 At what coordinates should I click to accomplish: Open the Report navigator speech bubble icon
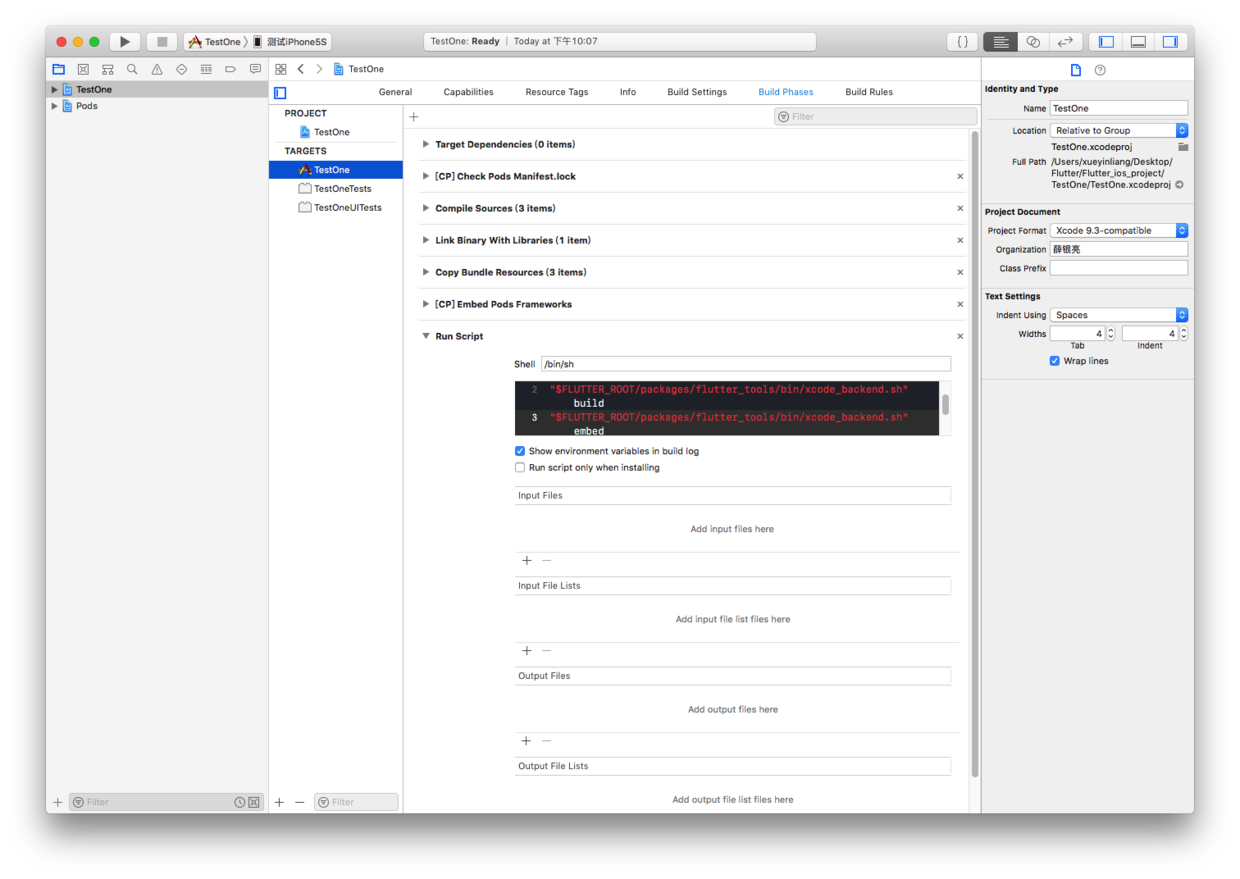point(255,69)
